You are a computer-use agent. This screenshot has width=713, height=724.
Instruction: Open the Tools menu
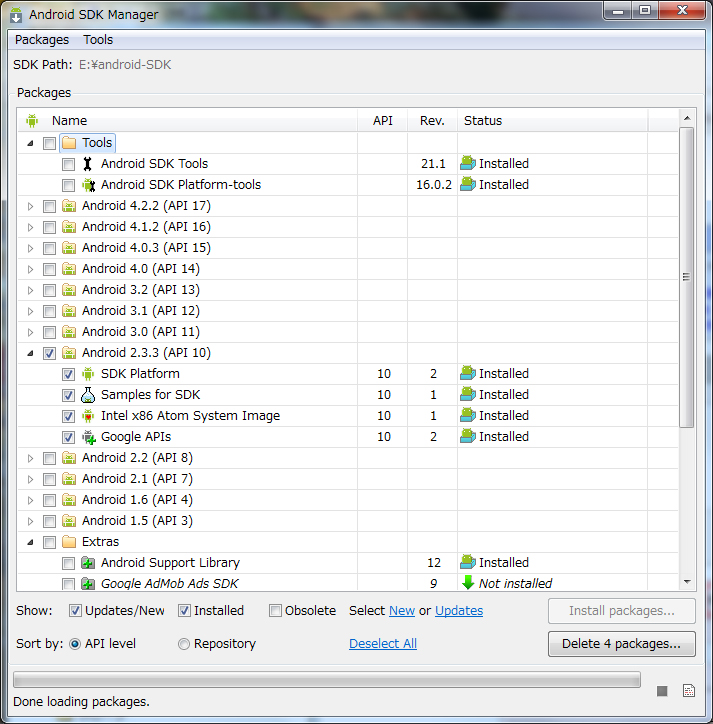pyautogui.click(x=98, y=40)
